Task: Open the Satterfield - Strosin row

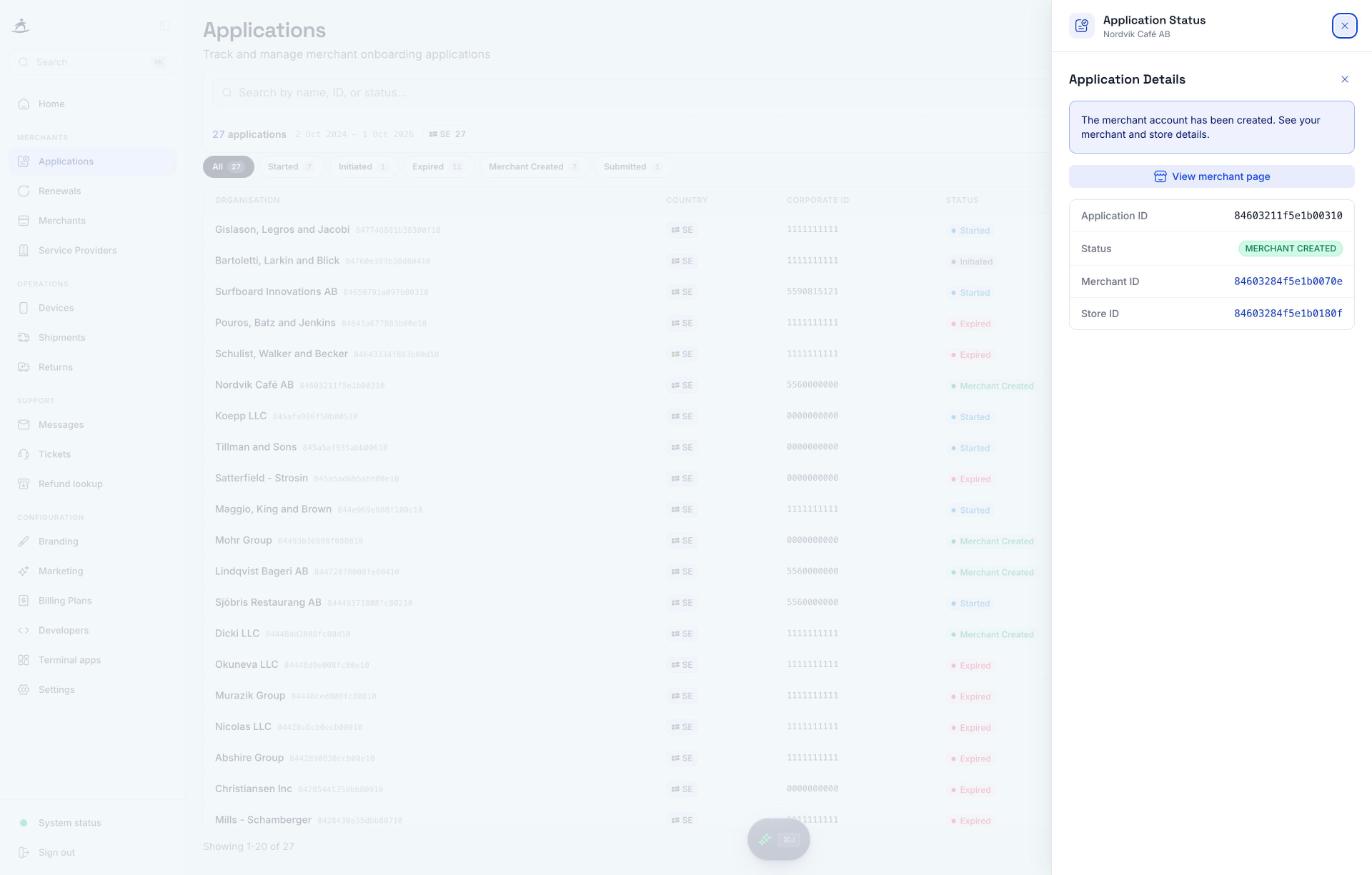Action: [627, 478]
